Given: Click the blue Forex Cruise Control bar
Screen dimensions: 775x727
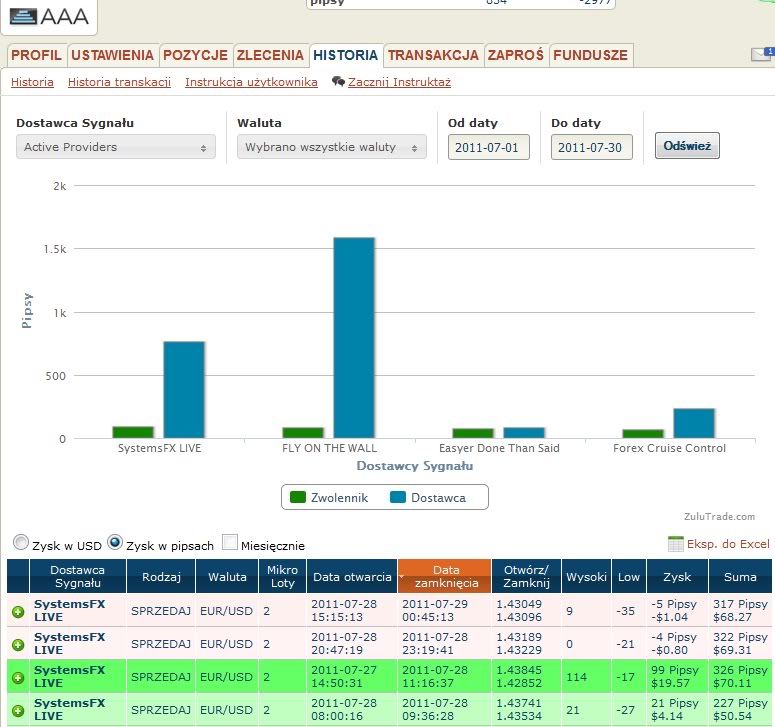Looking at the screenshot, I should (694, 424).
